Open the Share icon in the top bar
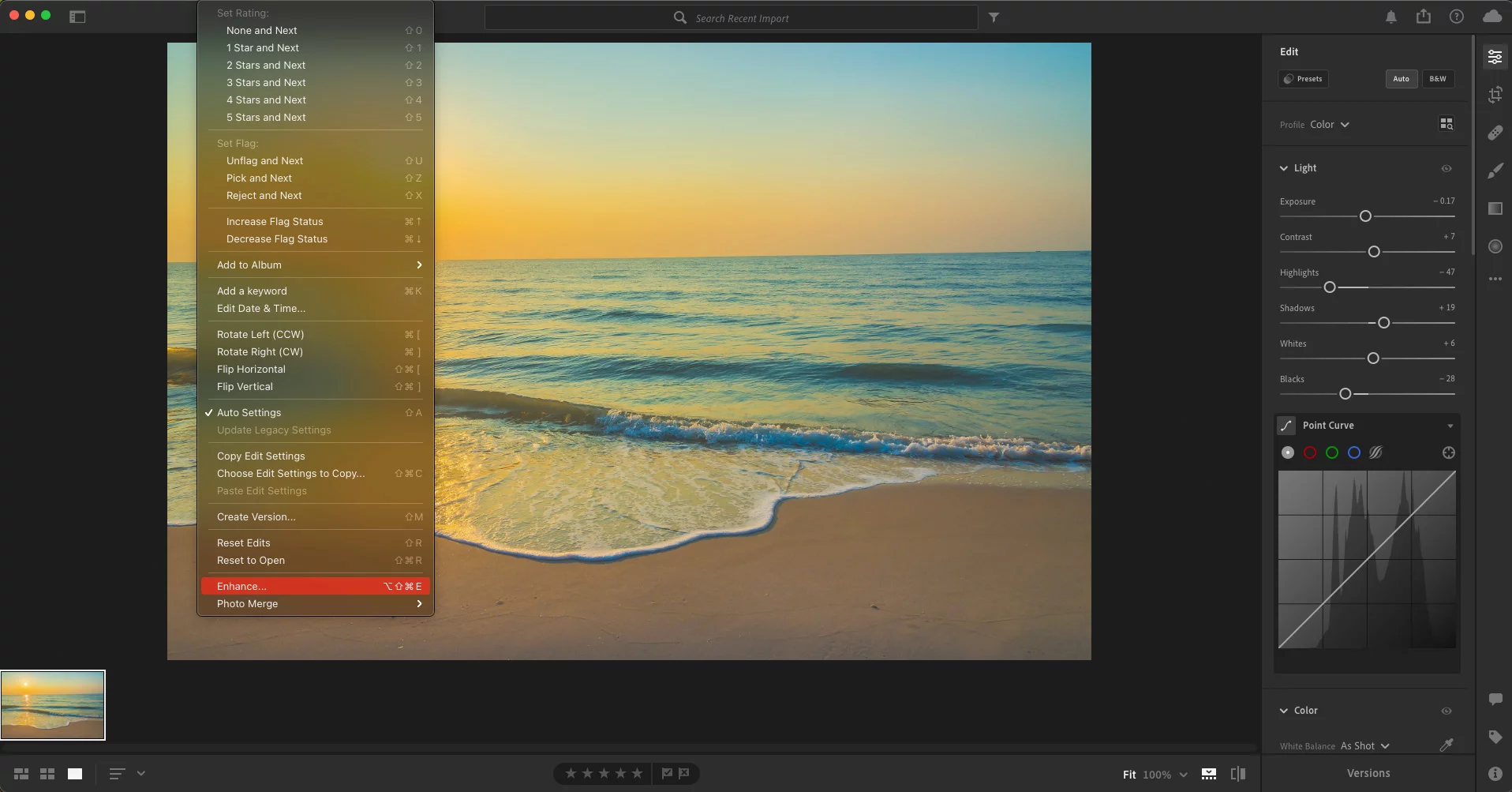 1423,17
